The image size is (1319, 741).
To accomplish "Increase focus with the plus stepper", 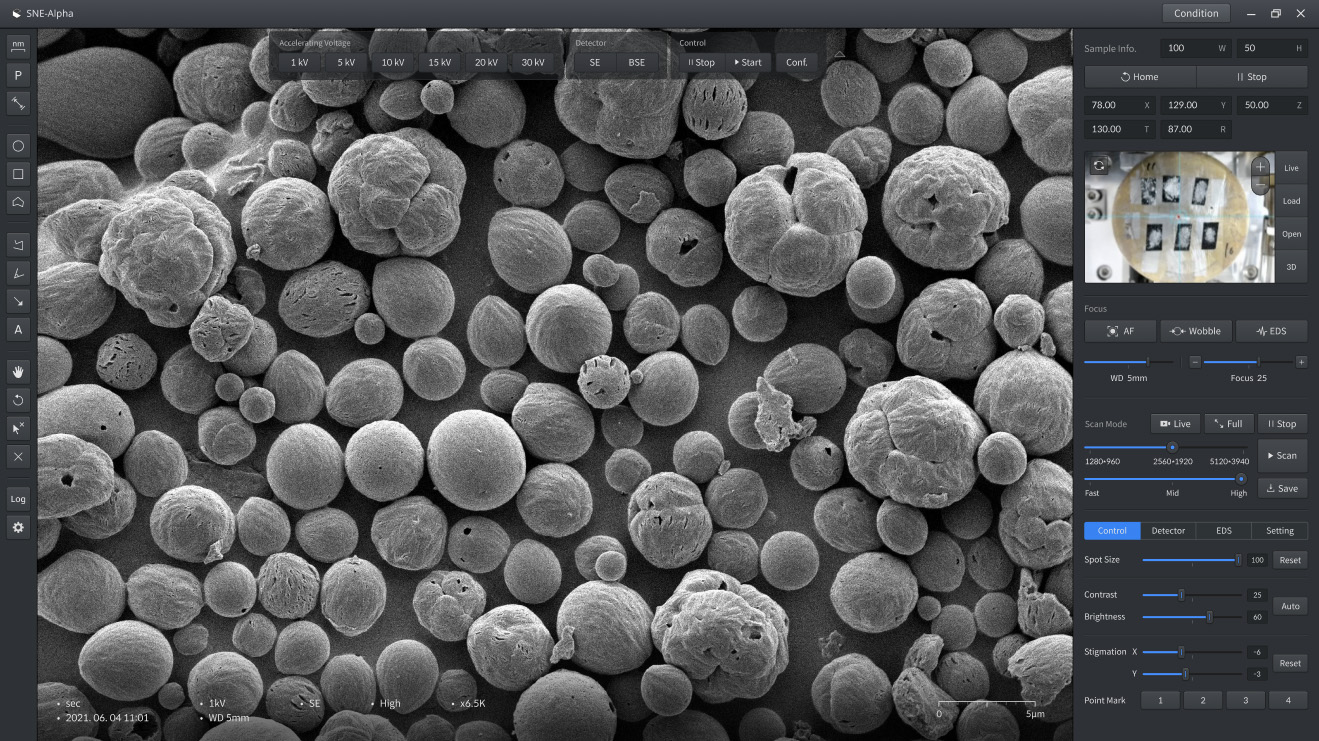I will [1300, 362].
